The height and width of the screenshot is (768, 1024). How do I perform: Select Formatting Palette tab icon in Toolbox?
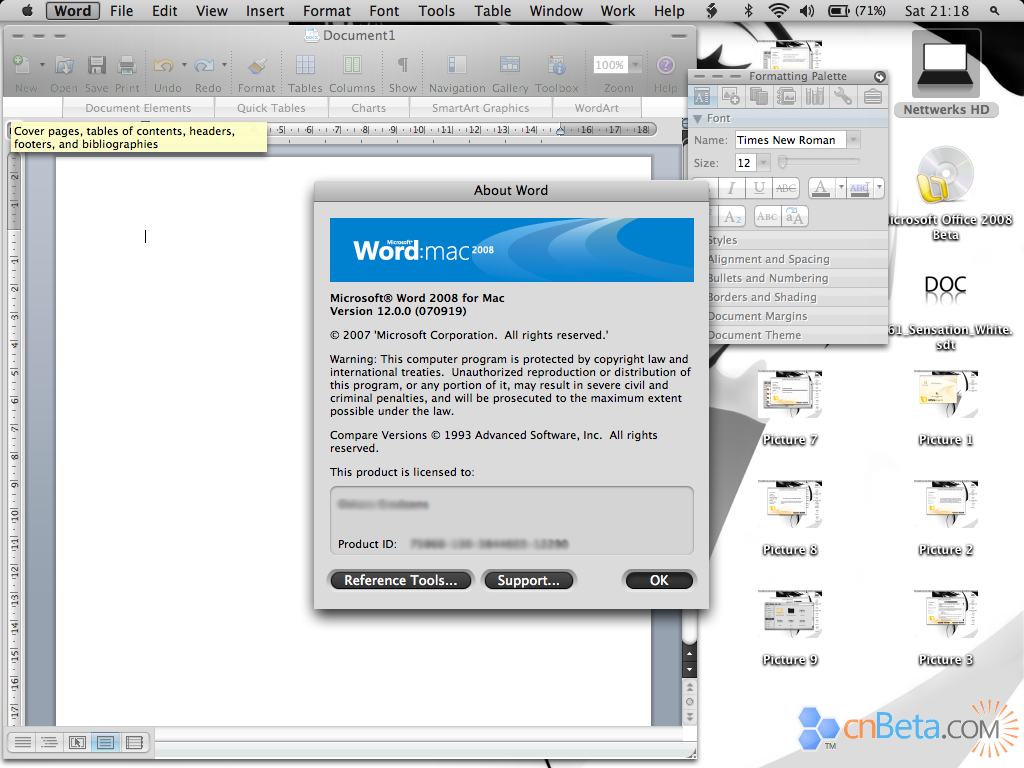point(702,97)
